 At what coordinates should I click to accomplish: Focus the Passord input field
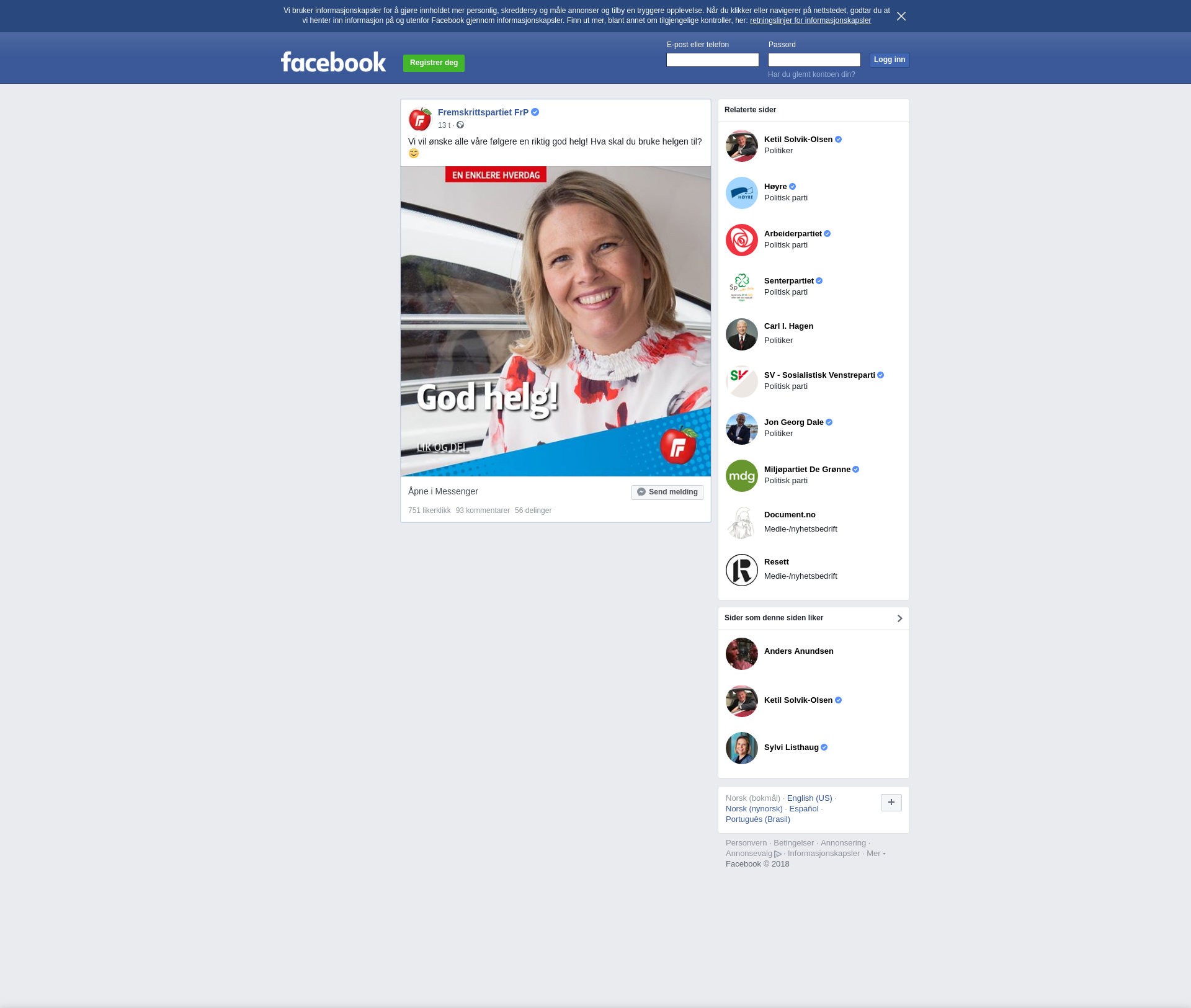click(814, 60)
